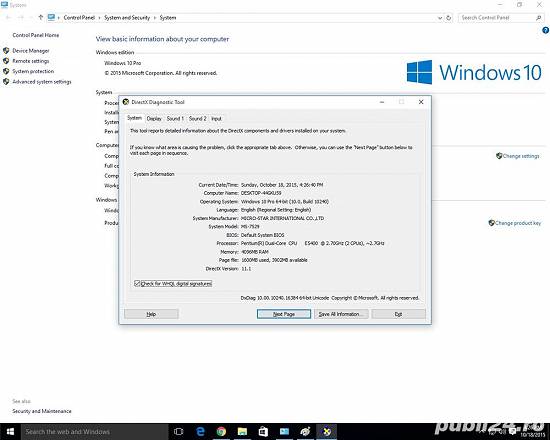Image resolution: width=550 pixels, height=440 pixels.
Task: Click the System breadcrumb in address bar
Action: [168, 18]
